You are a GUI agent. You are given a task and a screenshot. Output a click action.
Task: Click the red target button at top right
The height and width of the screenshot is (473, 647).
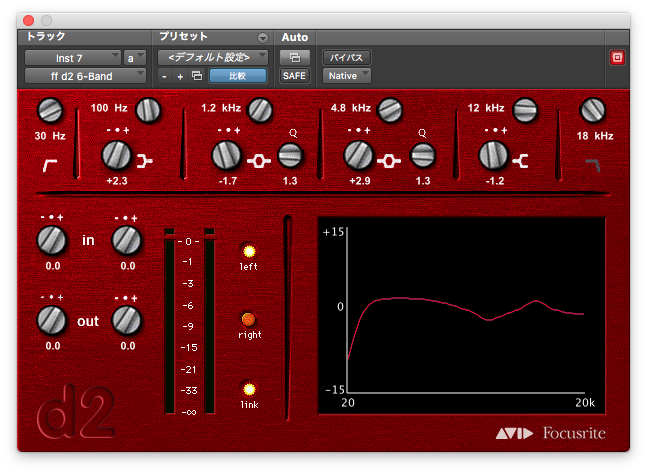[x=617, y=57]
